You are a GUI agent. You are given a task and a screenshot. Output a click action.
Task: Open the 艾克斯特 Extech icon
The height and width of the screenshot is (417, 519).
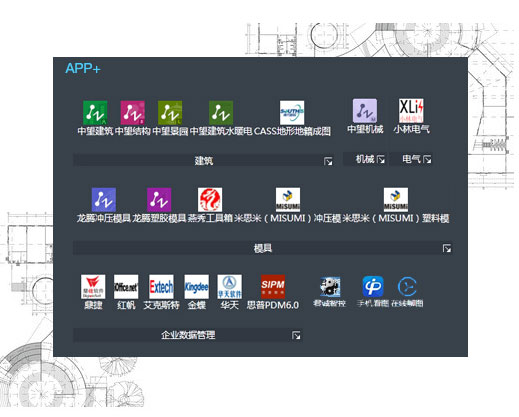(161, 287)
